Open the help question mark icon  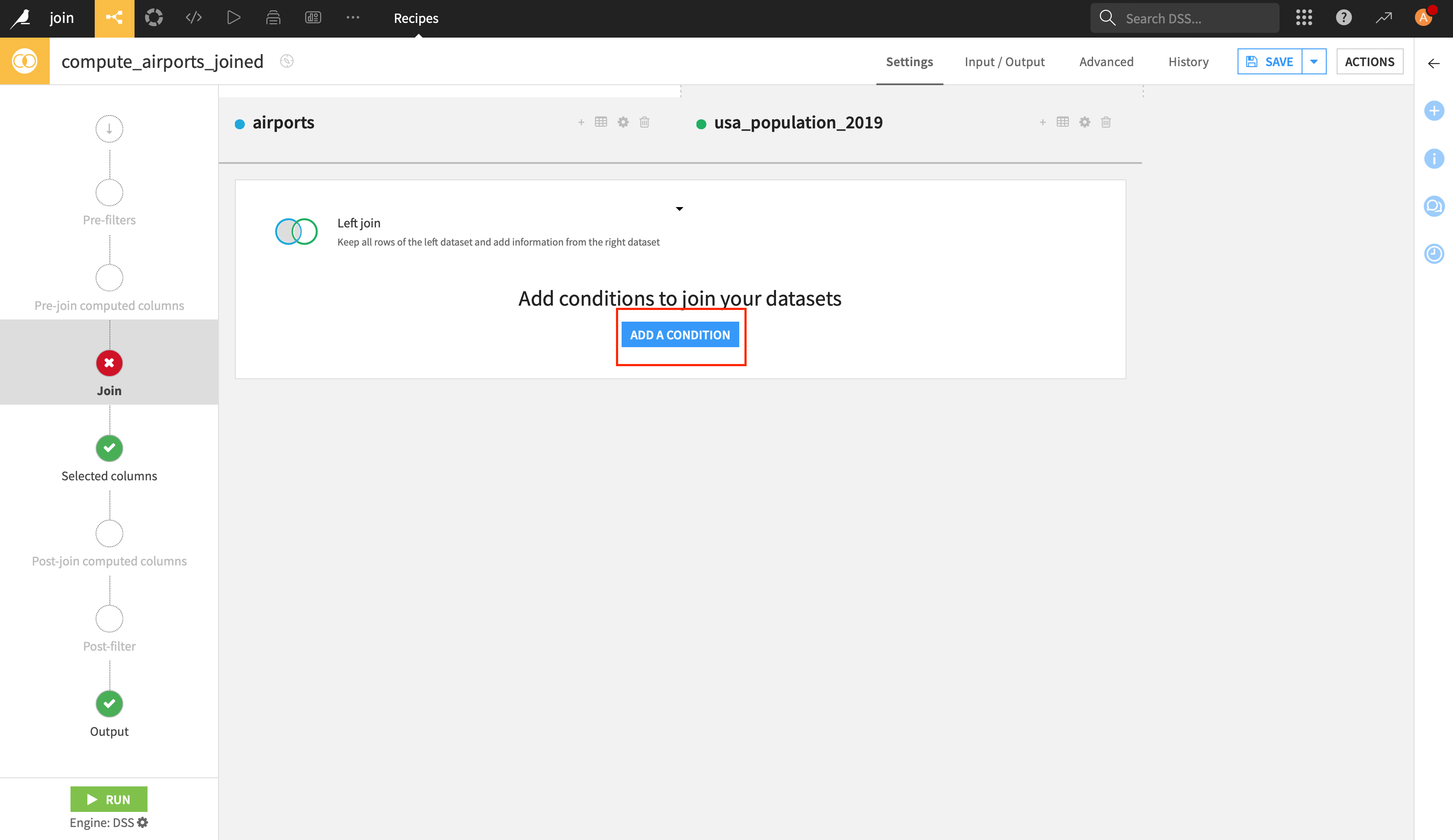[x=1344, y=18]
